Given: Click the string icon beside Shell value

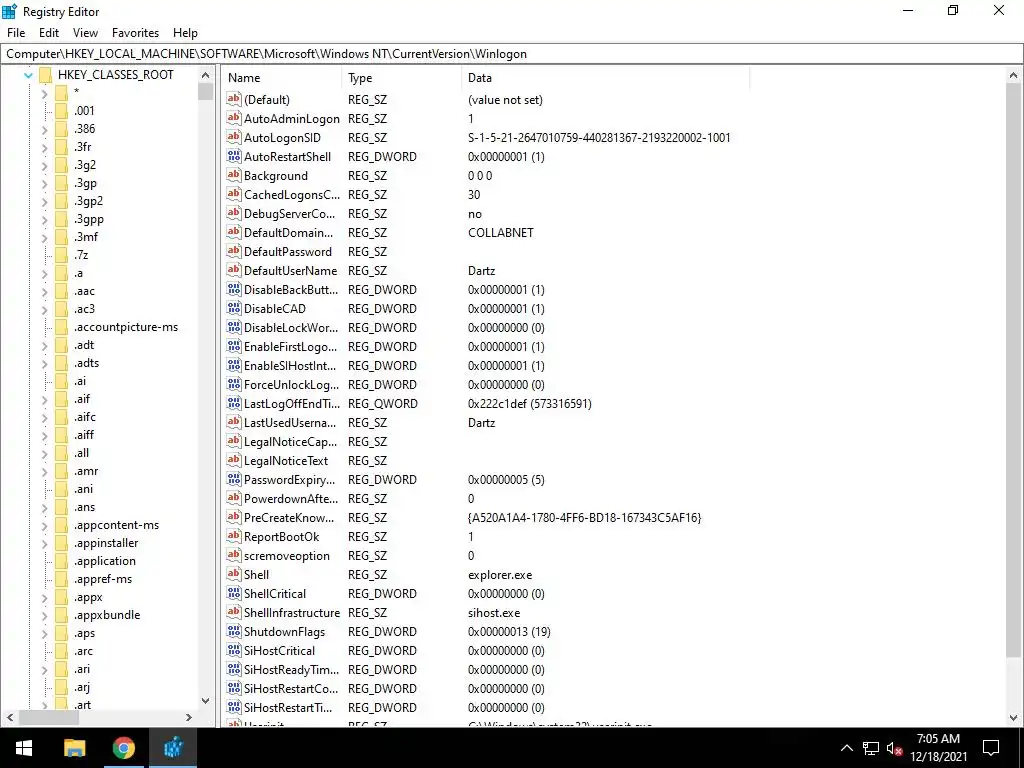Looking at the screenshot, I should [x=234, y=574].
